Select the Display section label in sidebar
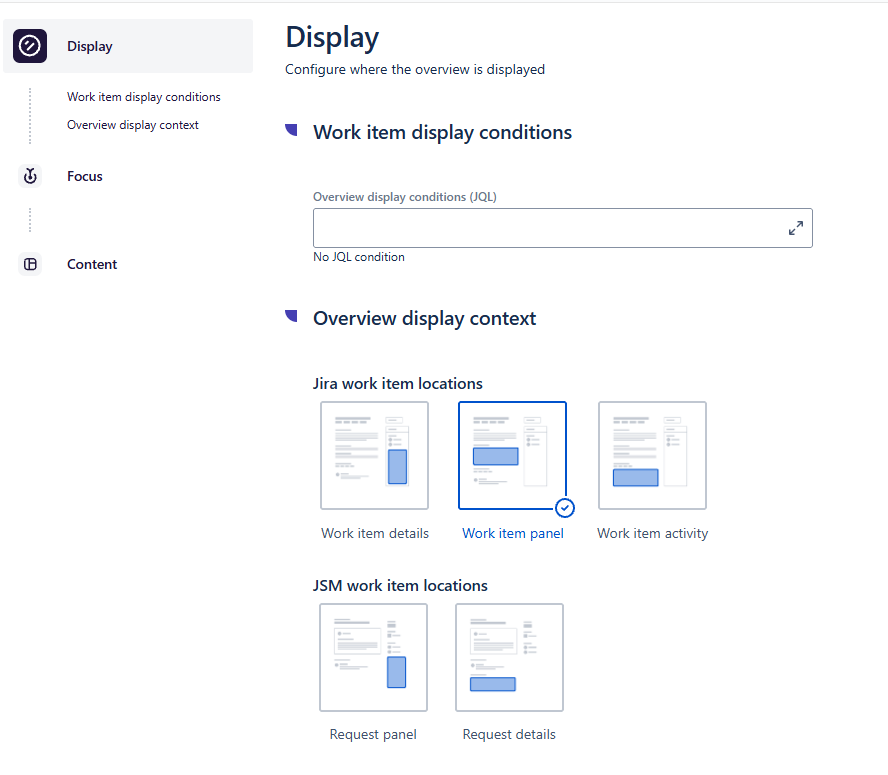The width and height of the screenshot is (888, 775). pyautogui.click(x=90, y=46)
